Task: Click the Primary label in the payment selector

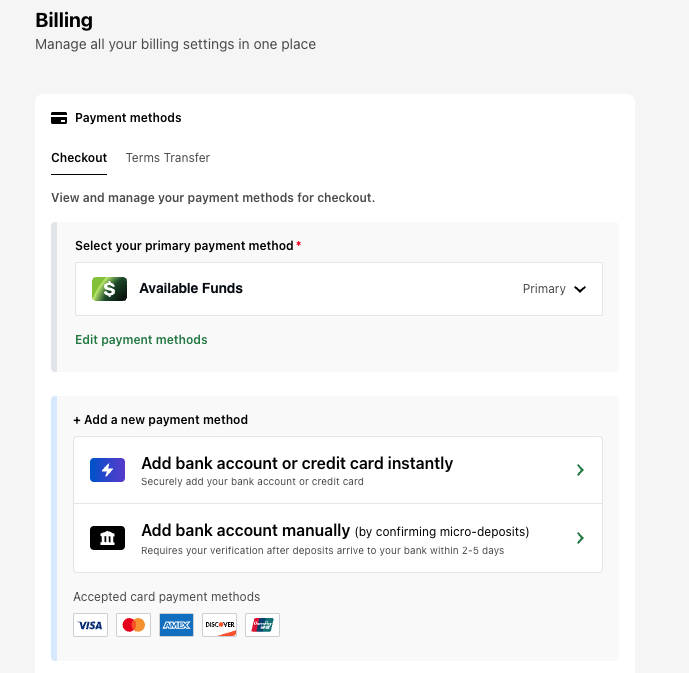Action: (x=544, y=289)
